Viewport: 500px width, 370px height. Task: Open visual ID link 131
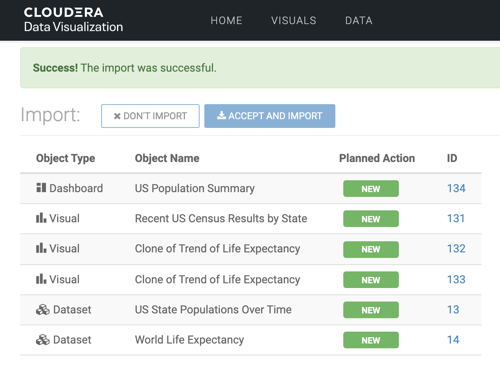(x=456, y=218)
